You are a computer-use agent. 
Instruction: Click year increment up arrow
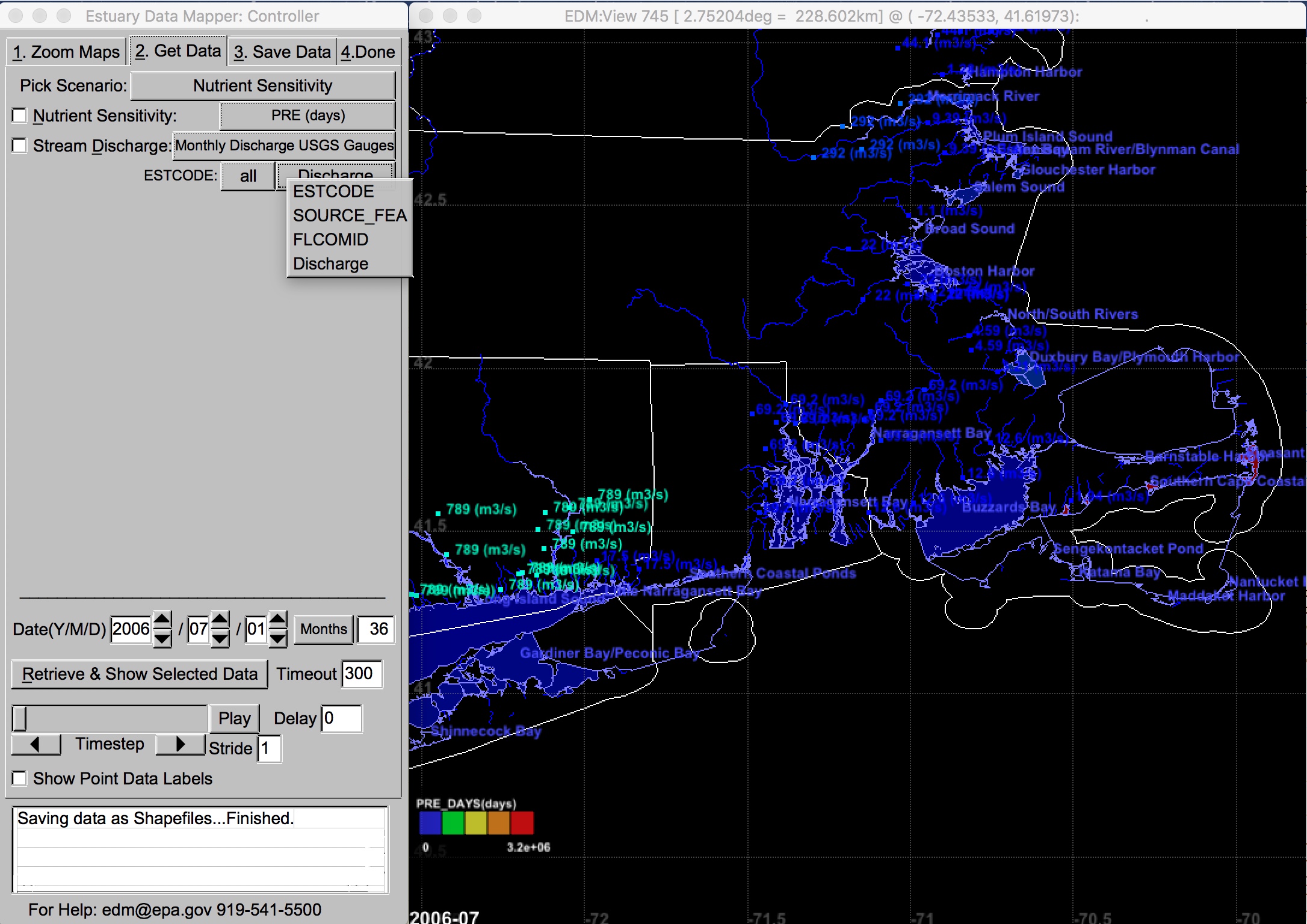coord(162,619)
